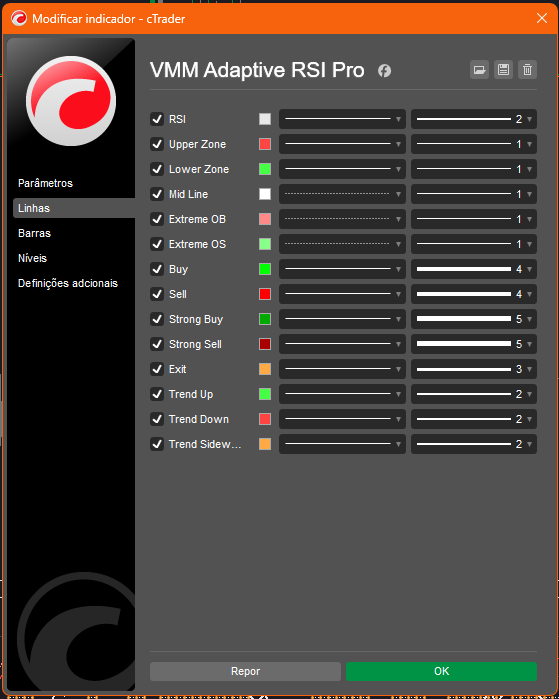Image resolution: width=559 pixels, height=699 pixels.
Task: Disable the Buy signal checkbox
Action: pos(157,269)
